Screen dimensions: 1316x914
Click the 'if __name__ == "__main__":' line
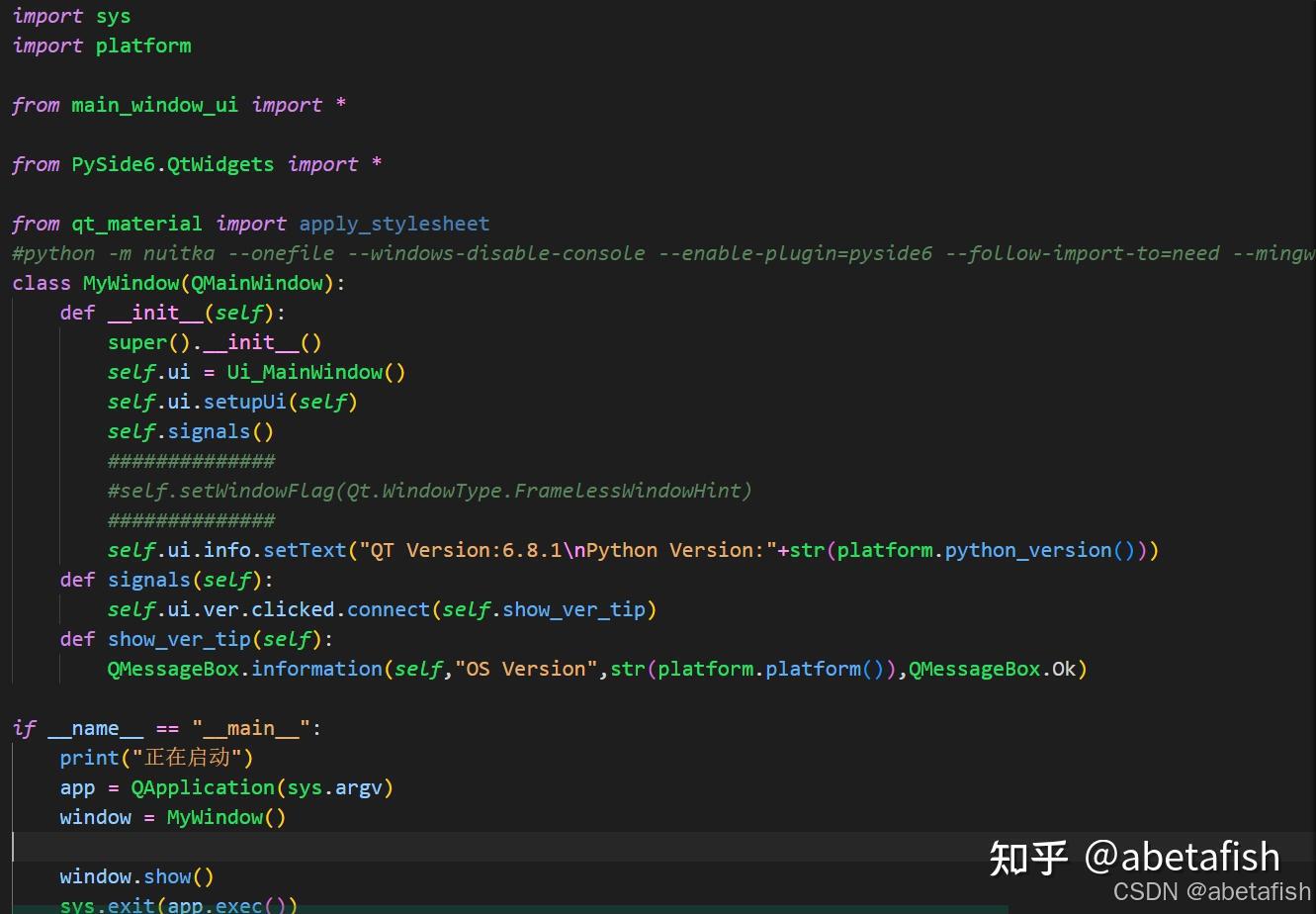click(x=167, y=728)
